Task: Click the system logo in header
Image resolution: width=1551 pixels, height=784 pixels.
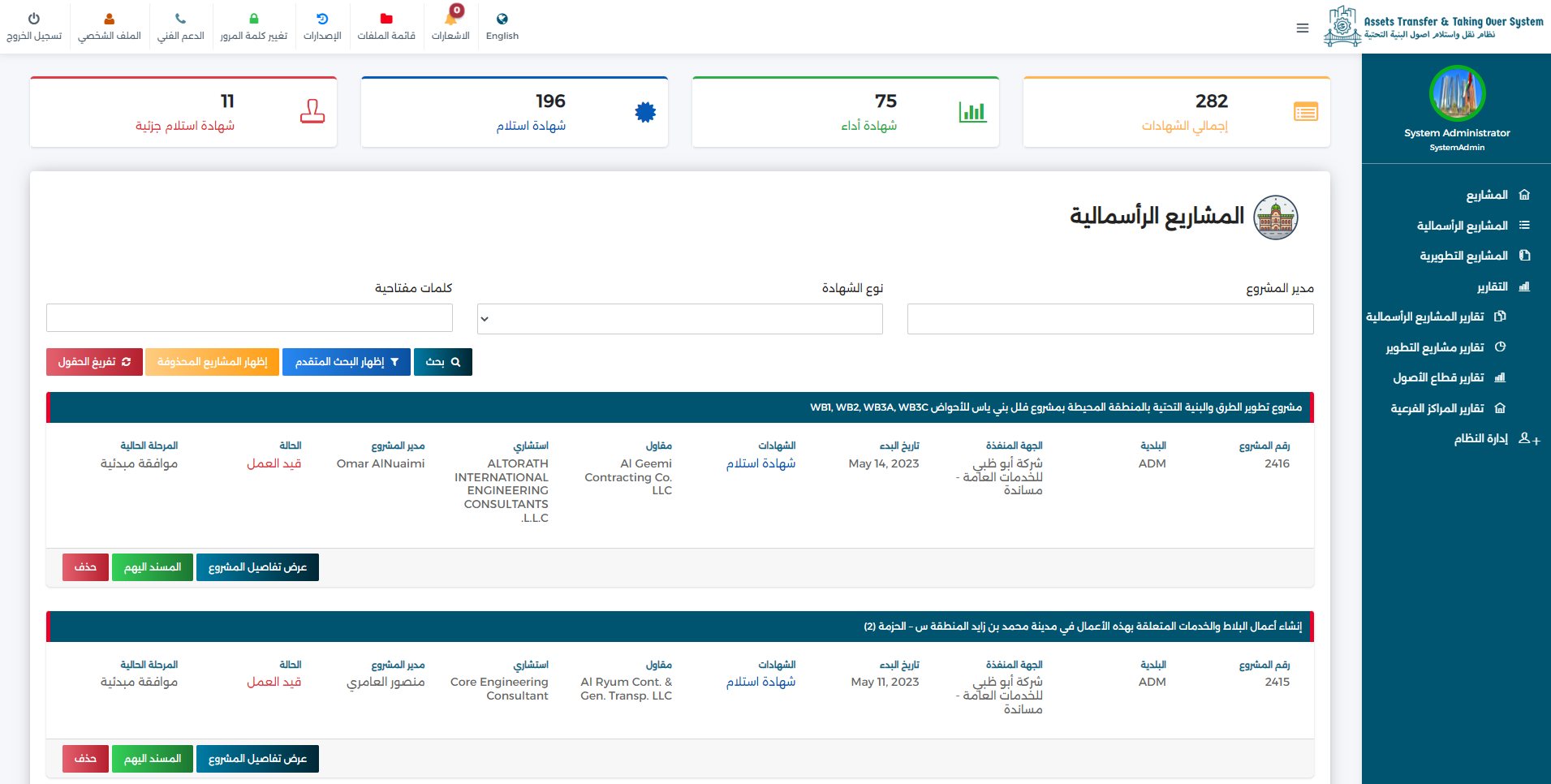Action: click(x=1433, y=27)
